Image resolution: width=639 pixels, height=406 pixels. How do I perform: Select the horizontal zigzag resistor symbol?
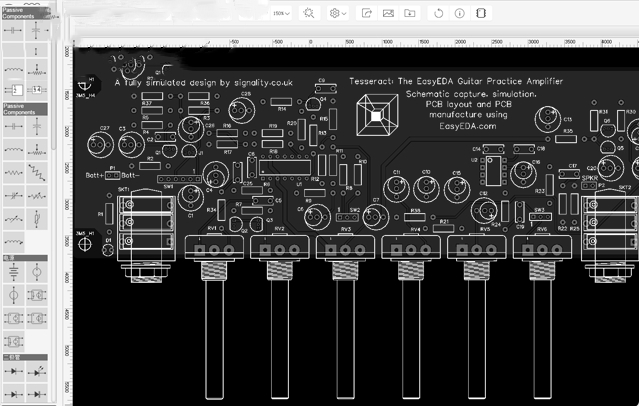(13, 172)
